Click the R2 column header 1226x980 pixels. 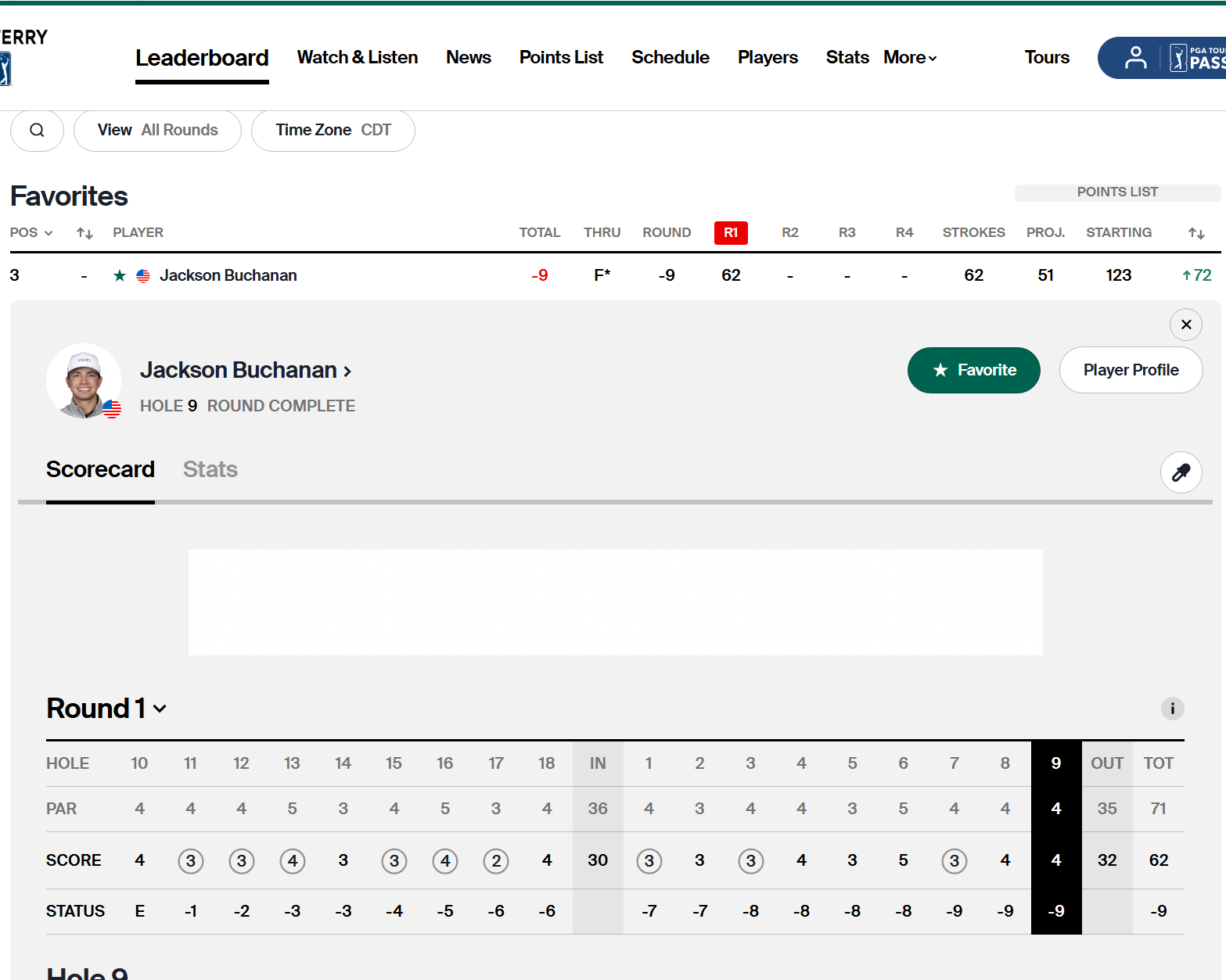tap(790, 233)
